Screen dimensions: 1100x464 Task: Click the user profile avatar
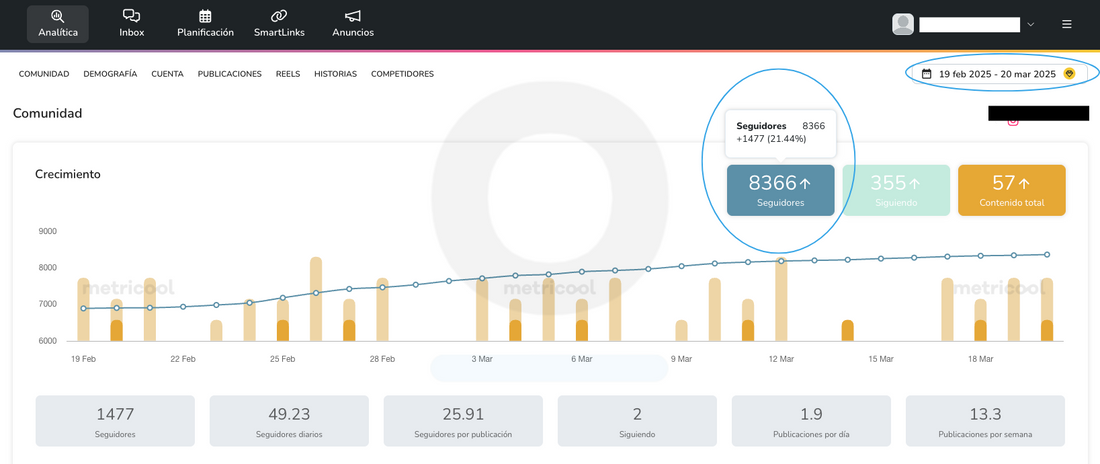click(903, 24)
